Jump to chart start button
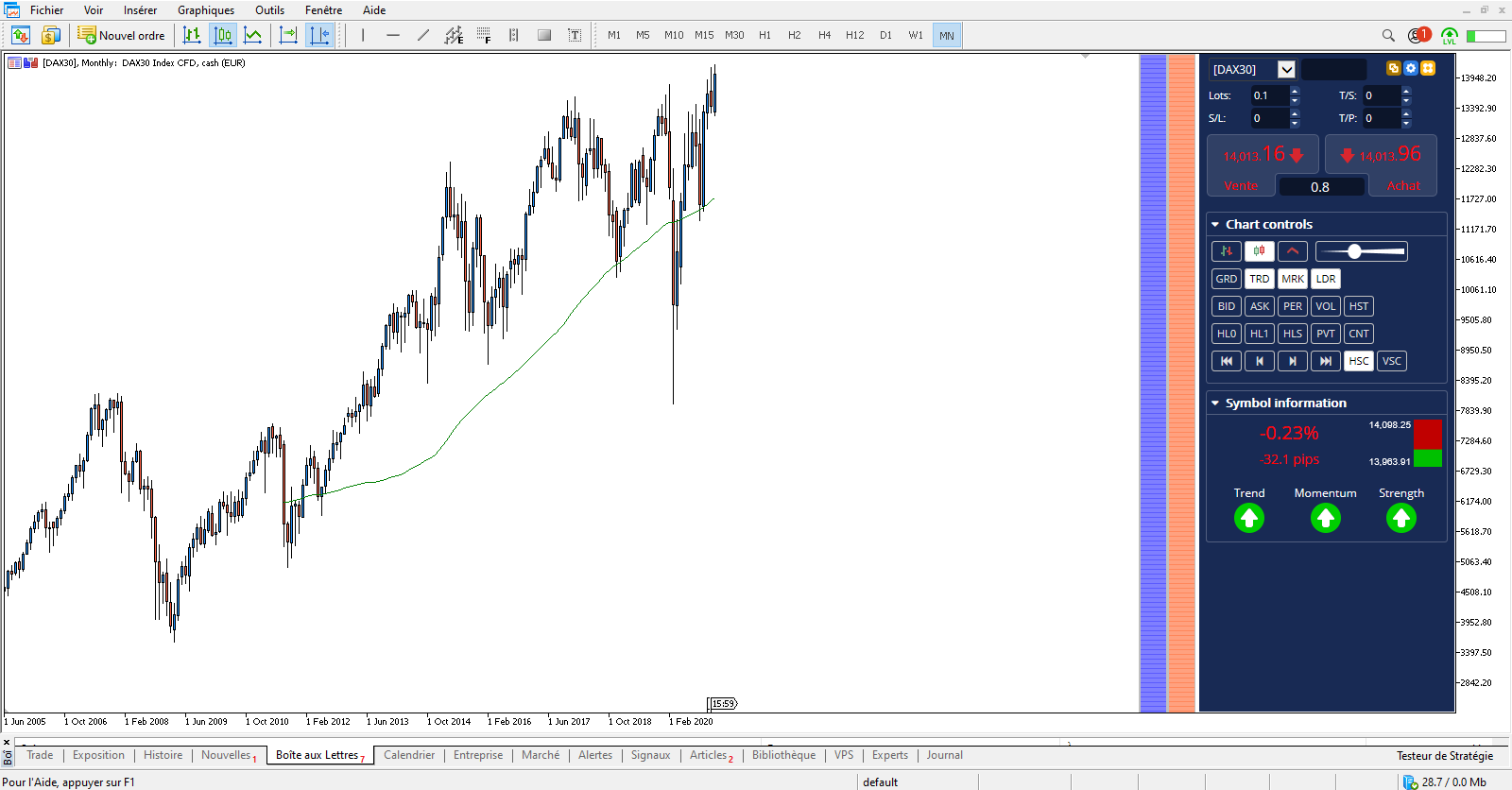 coord(1226,361)
